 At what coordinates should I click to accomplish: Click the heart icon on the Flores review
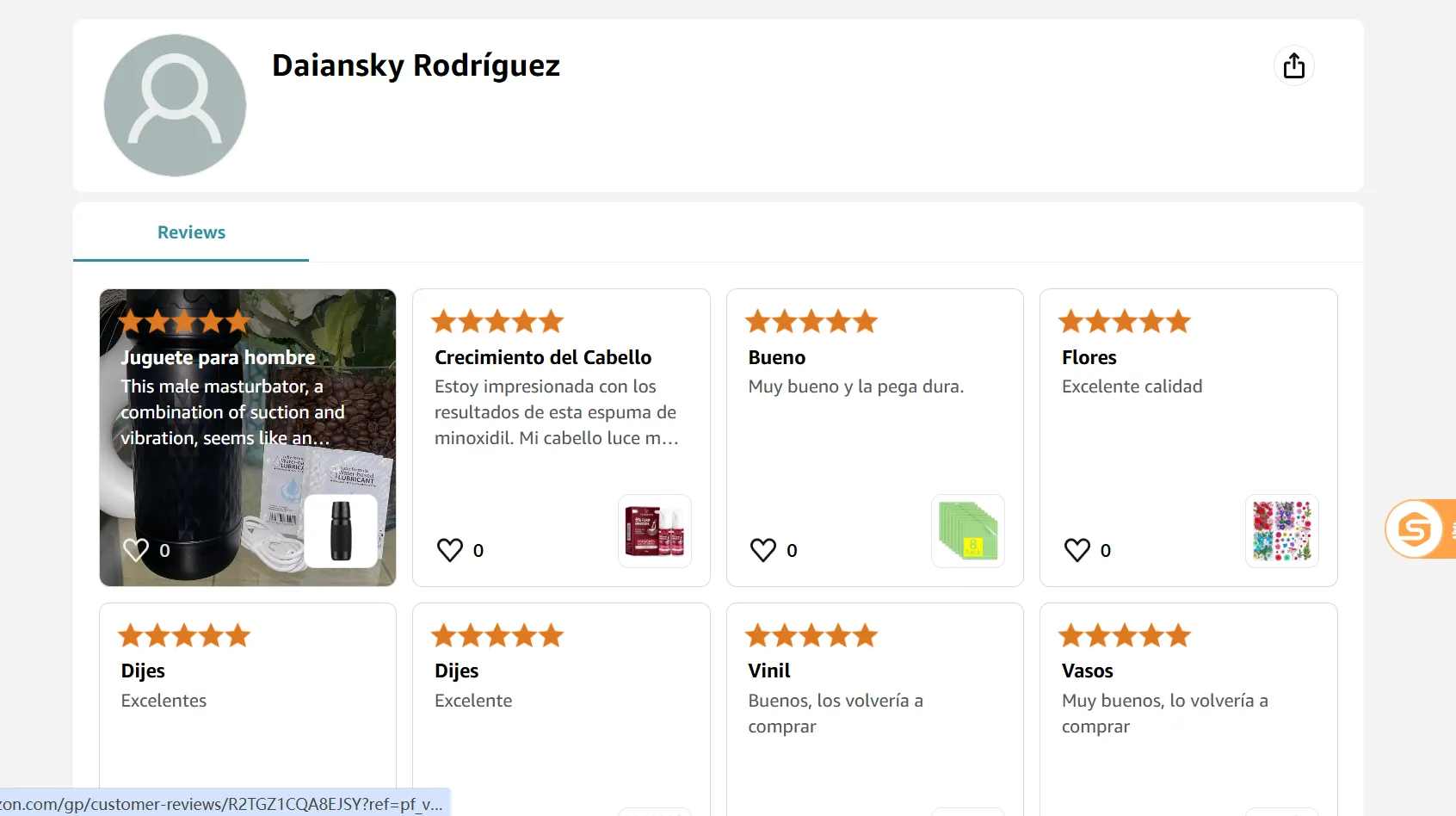1077,549
